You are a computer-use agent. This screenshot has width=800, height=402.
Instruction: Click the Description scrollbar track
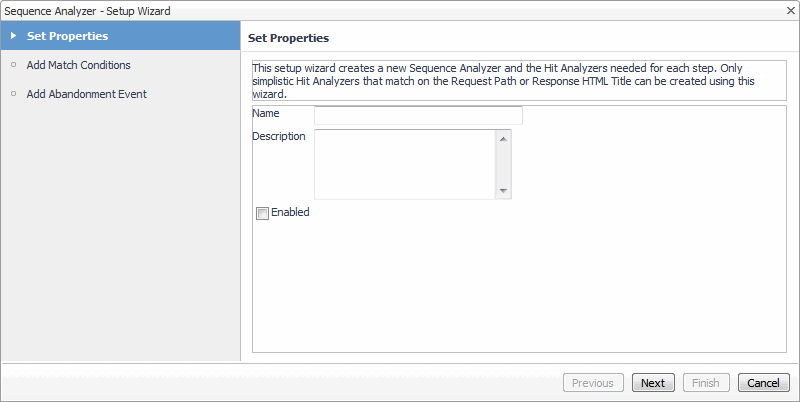(x=503, y=164)
